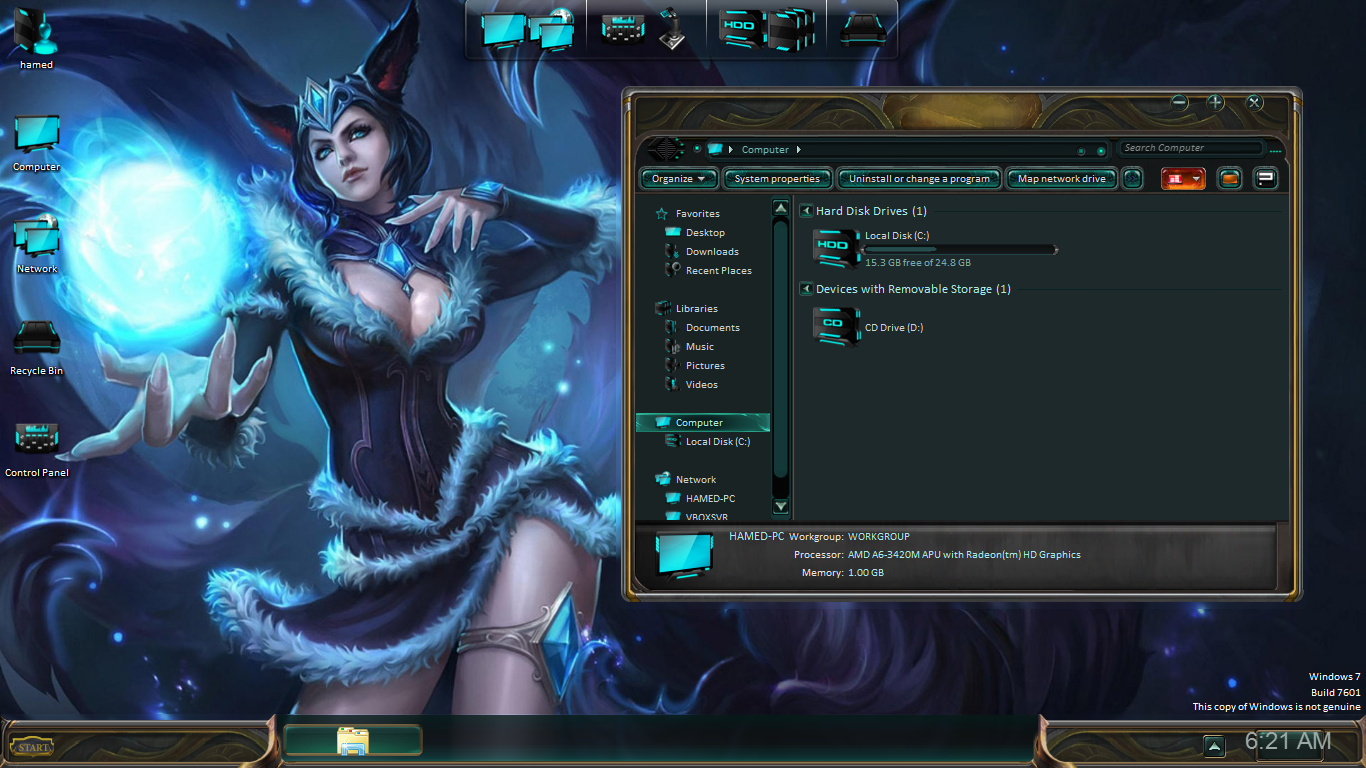Select the CD Drive (D:) icon
1366x768 pixels.
[x=835, y=327]
